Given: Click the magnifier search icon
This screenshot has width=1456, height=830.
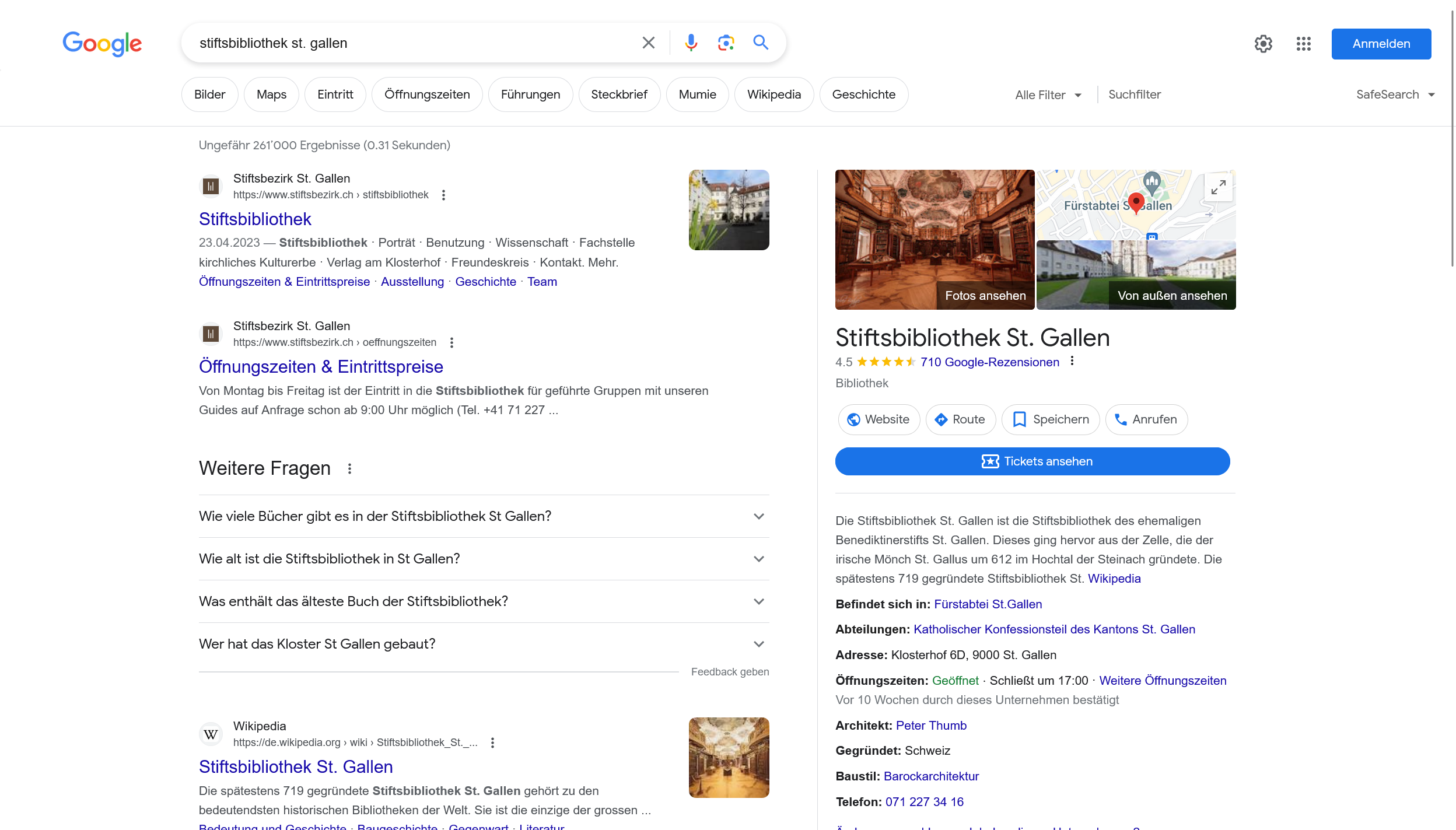Looking at the screenshot, I should [x=761, y=43].
